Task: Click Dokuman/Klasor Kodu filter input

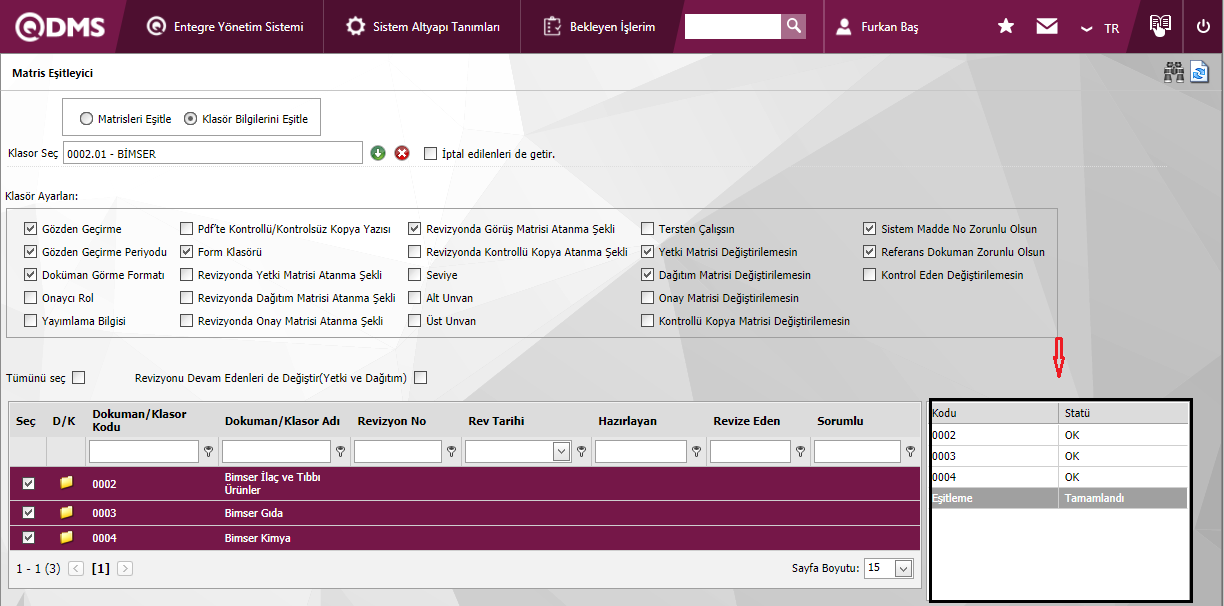Action: [x=144, y=452]
